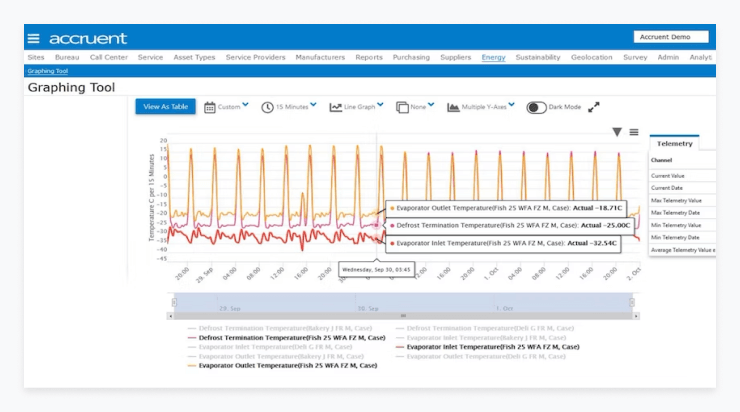Click the Current Value row
This screenshot has height=412, width=740.
tap(682, 176)
